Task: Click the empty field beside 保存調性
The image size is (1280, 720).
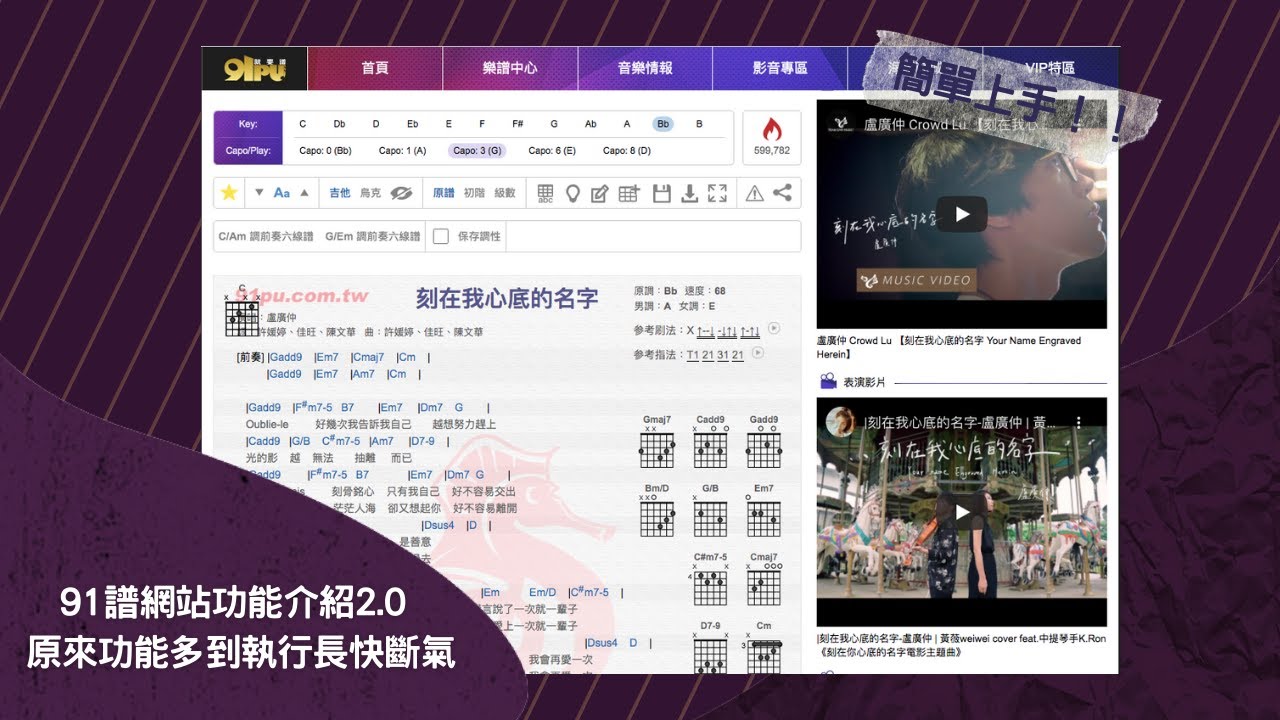Action: click(653, 237)
